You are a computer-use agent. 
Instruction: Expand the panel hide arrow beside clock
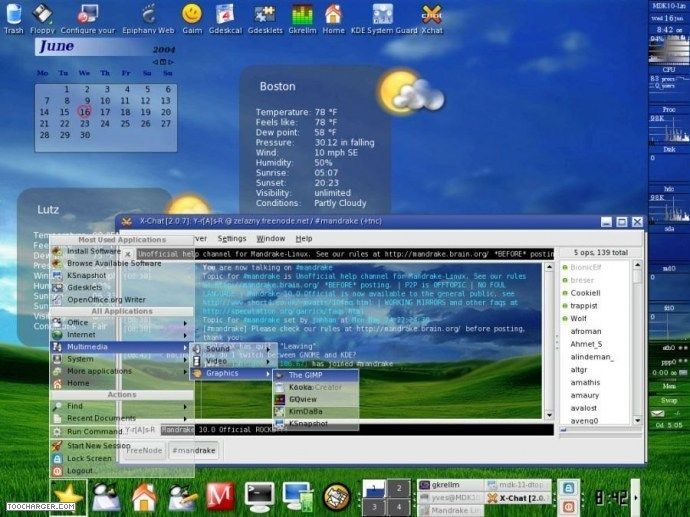(x=635, y=498)
